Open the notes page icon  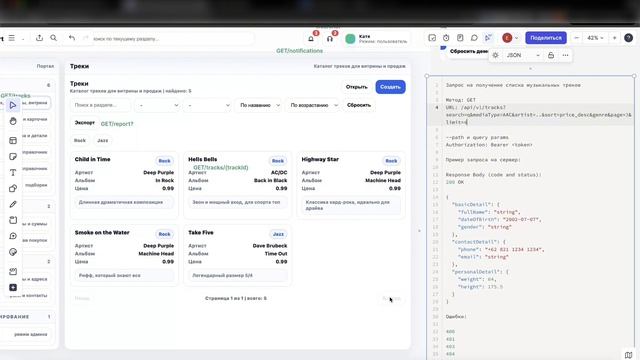(x=460, y=38)
